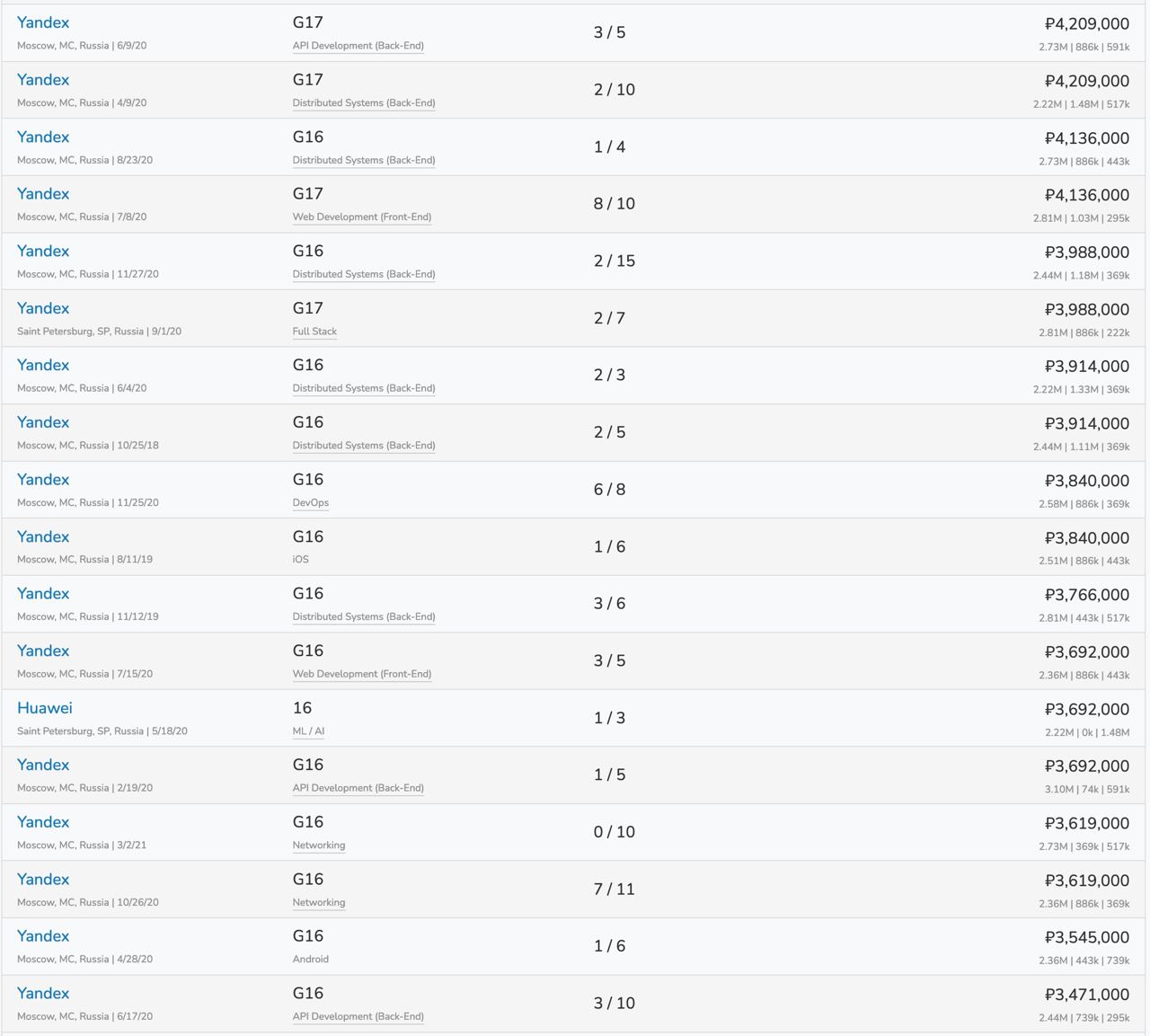Viewport: 1150px width, 1036px height.
Task: Click the iOS tag text
Action: 301,560
